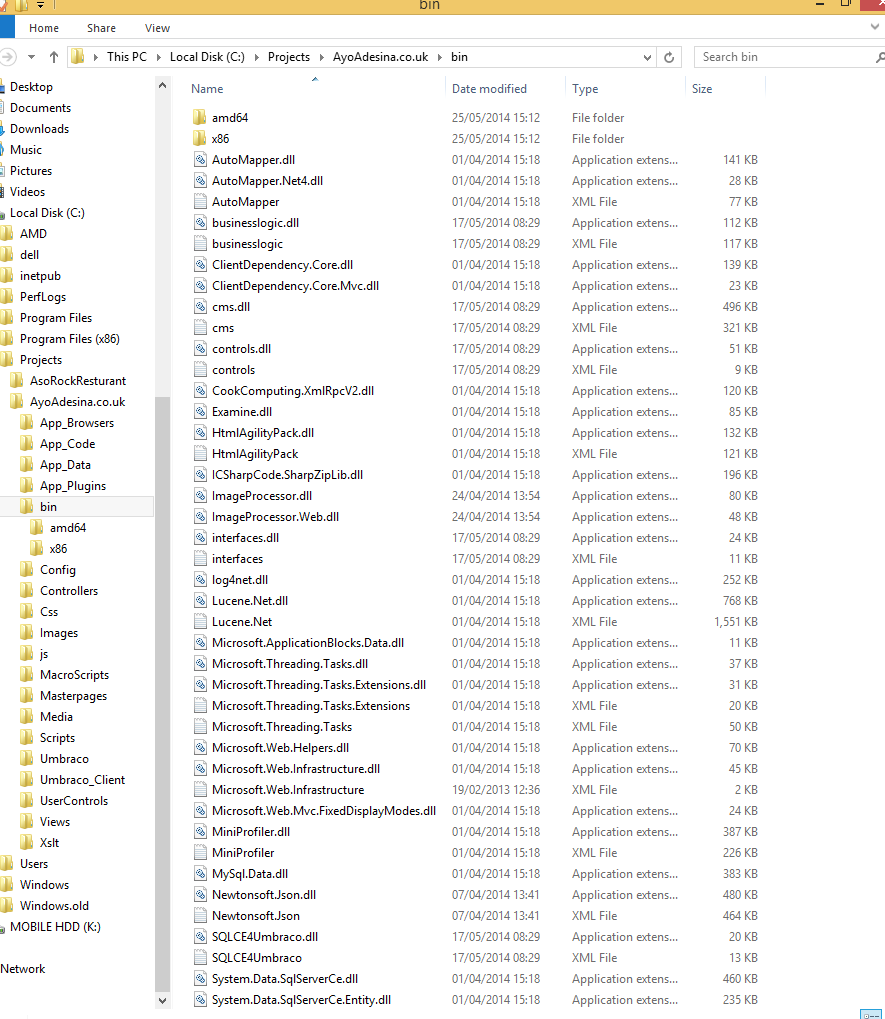The width and height of the screenshot is (885, 1019).
Task: Sort by Date modified column header
Action: (x=489, y=89)
